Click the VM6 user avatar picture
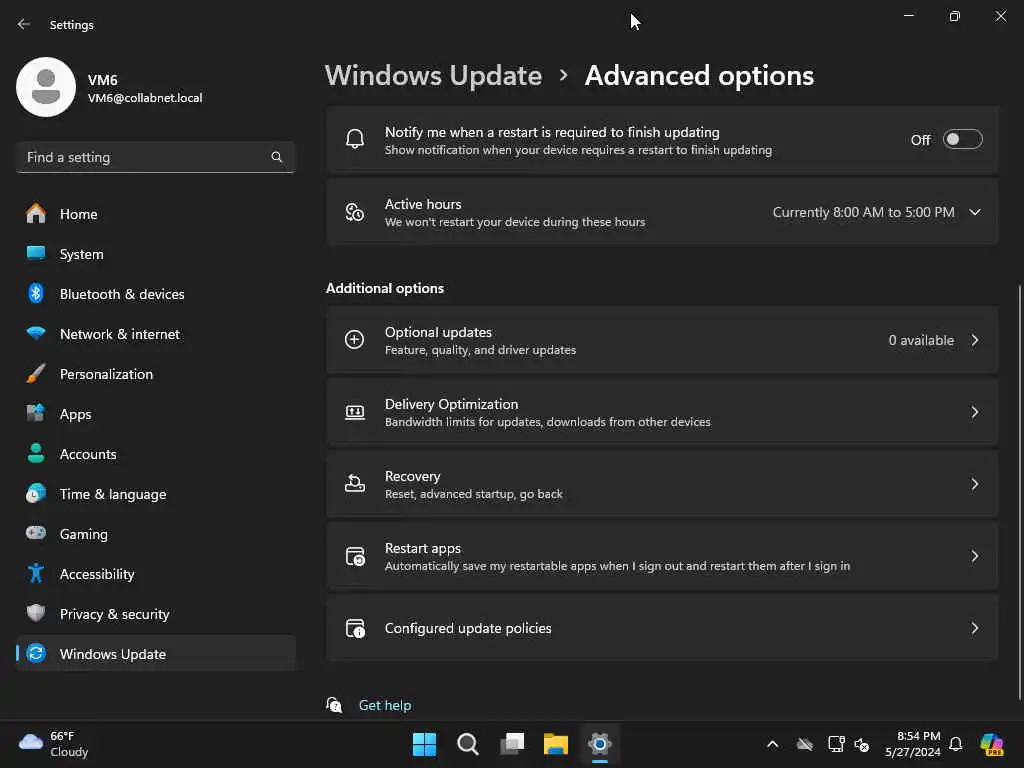Viewport: 1024px width, 768px height. coord(46,87)
